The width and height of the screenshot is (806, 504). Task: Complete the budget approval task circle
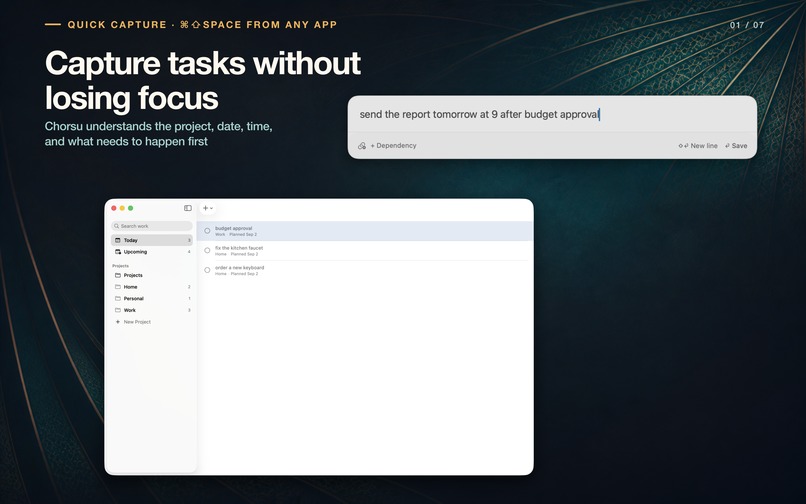(x=207, y=231)
